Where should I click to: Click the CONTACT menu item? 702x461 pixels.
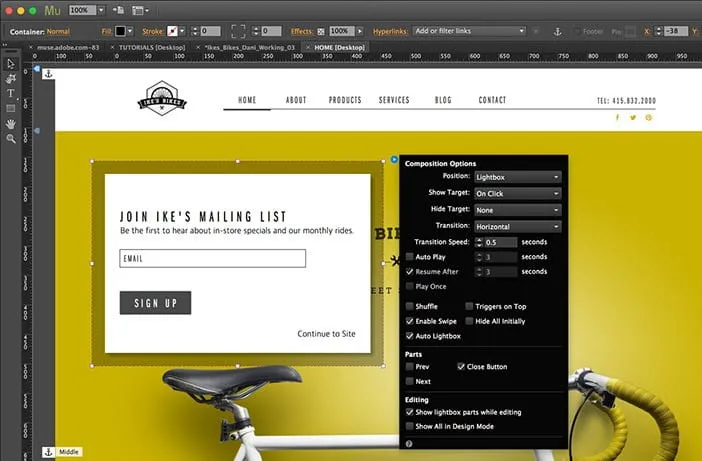[x=492, y=100]
